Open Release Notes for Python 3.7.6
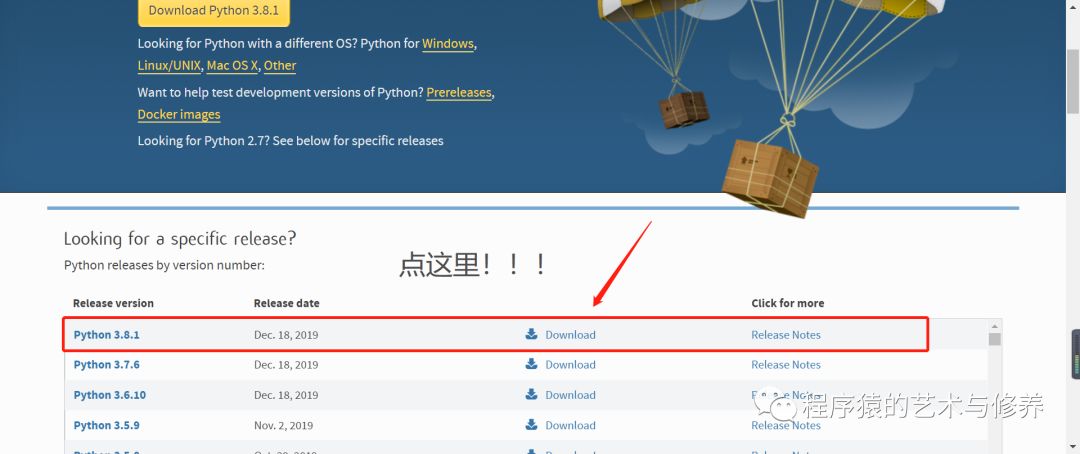Viewport: 1080px width, 454px height. click(786, 364)
